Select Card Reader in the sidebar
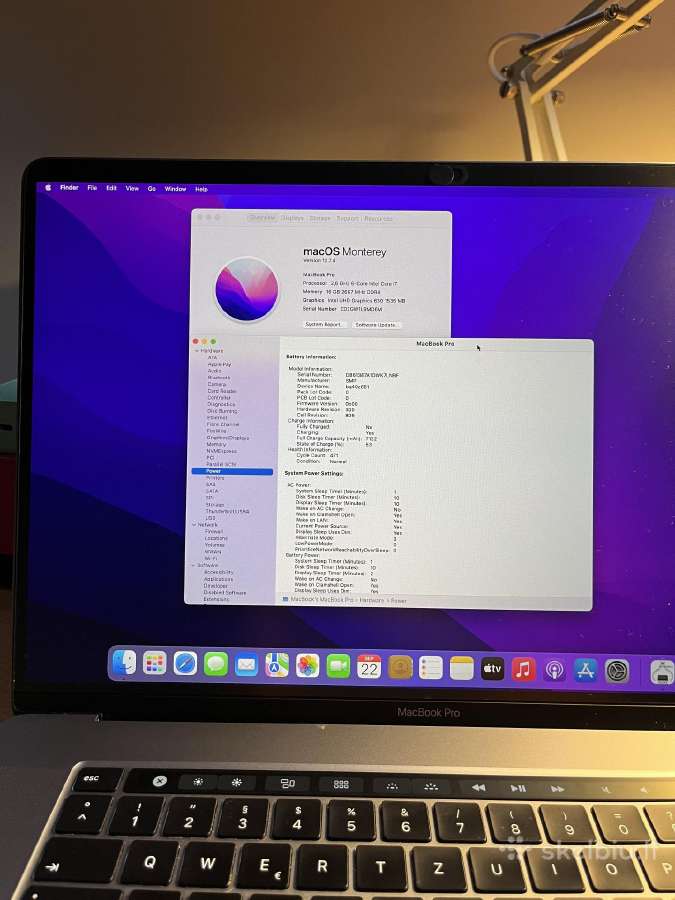675x900 pixels. coord(222,391)
